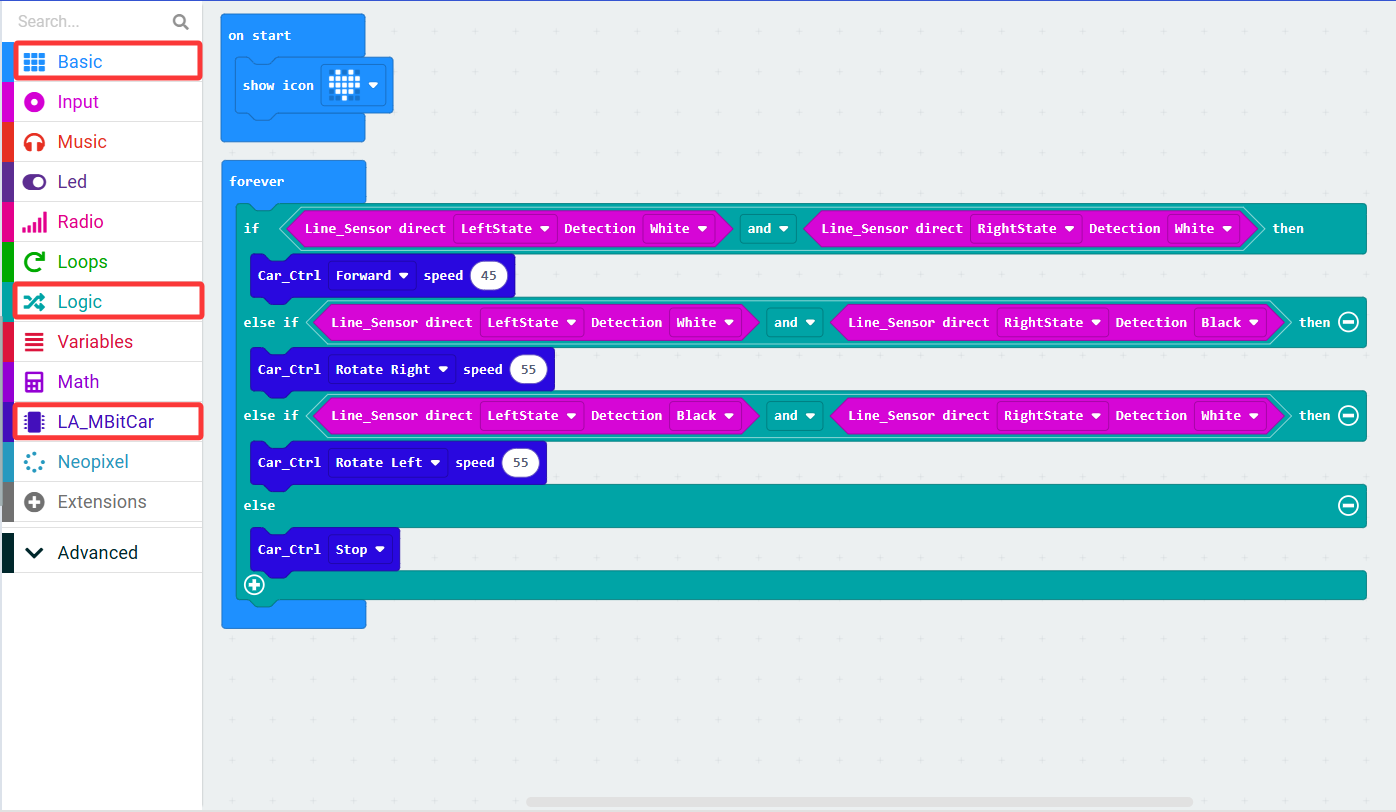Image resolution: width=1396 pixels, height=812 pixels.
Task: Open the first 'and' operator dropdown
Action: click(768, 229)
